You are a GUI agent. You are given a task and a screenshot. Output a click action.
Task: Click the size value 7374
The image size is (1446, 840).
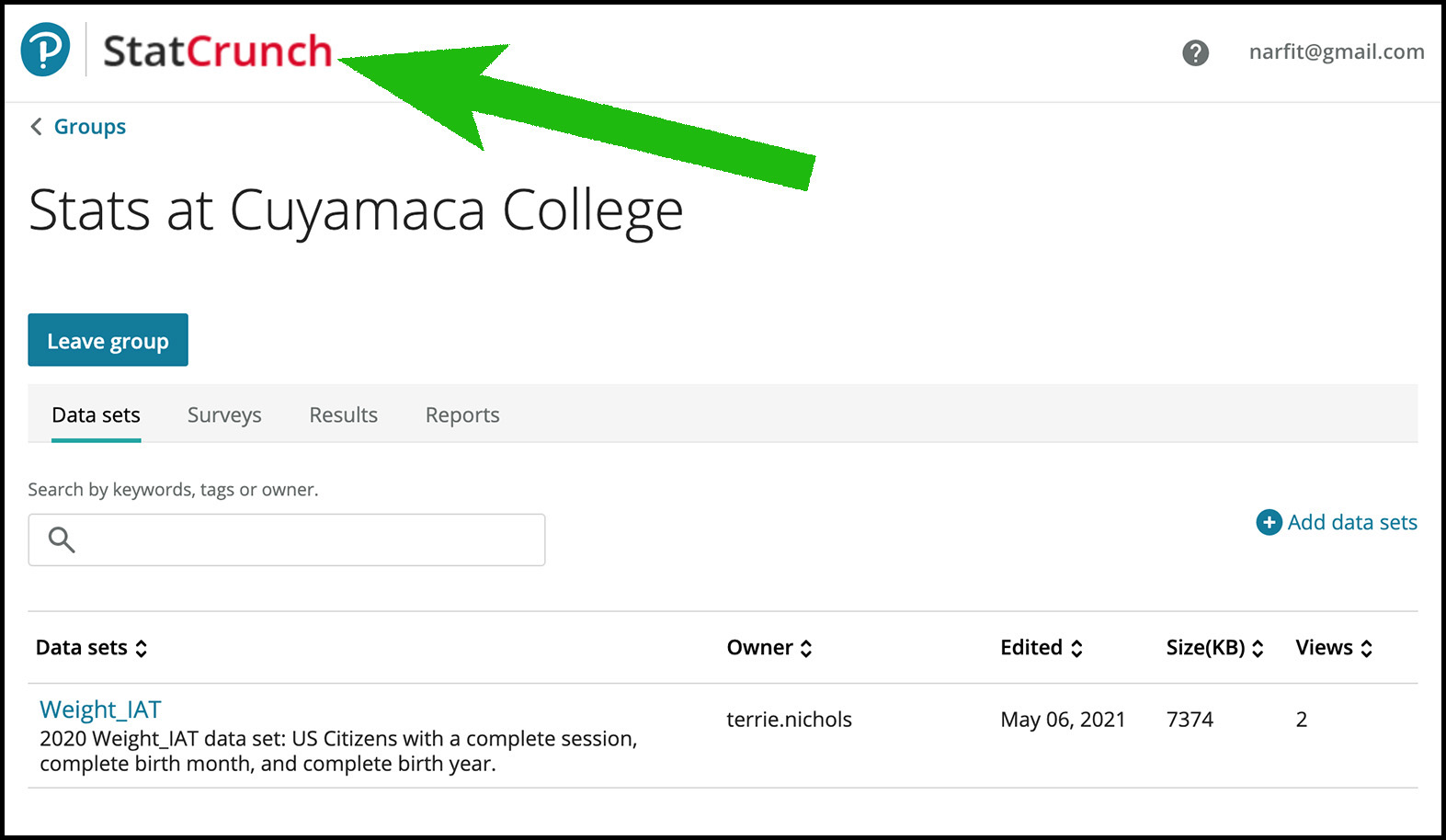[1190, 720]
